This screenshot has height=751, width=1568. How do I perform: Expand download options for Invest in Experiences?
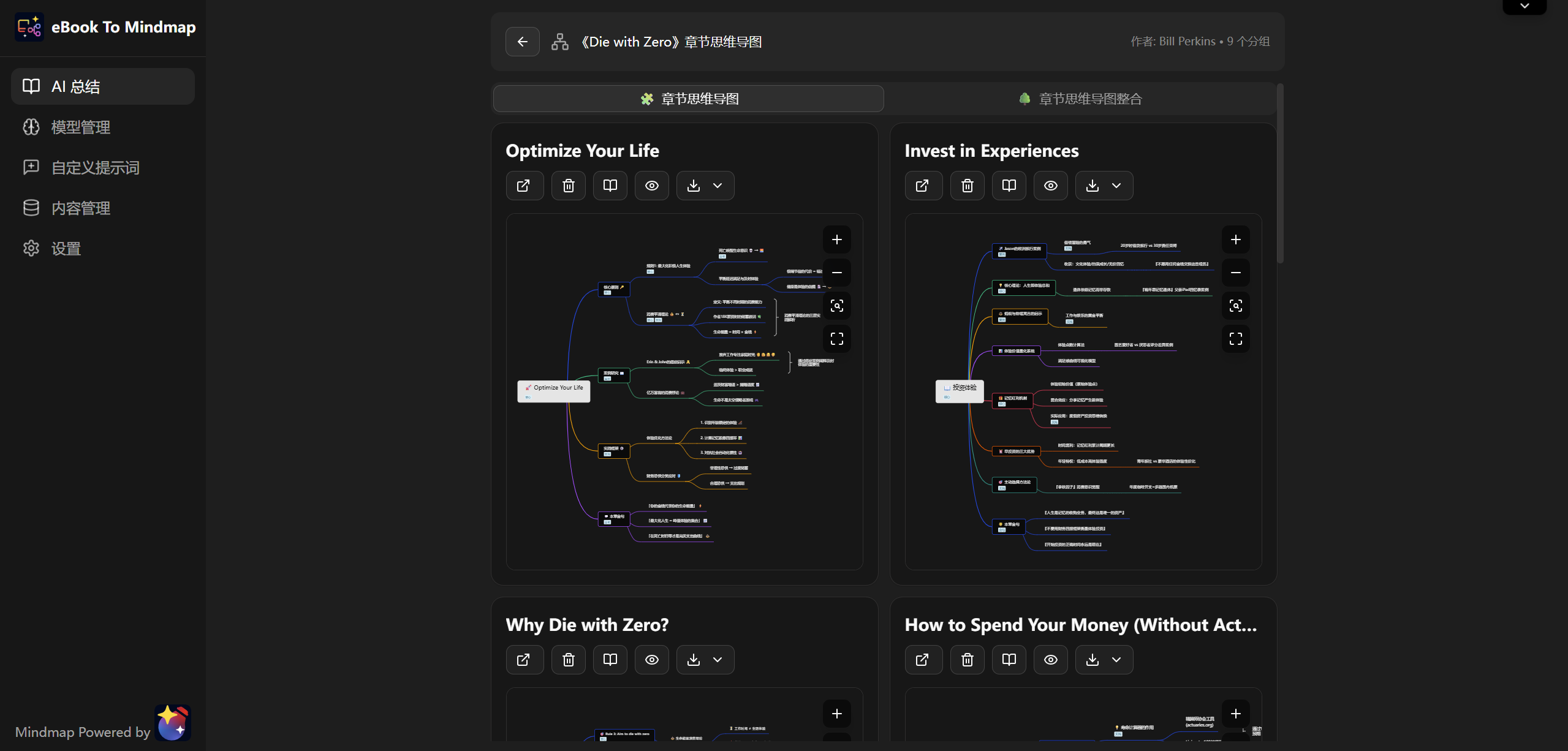1116,186
